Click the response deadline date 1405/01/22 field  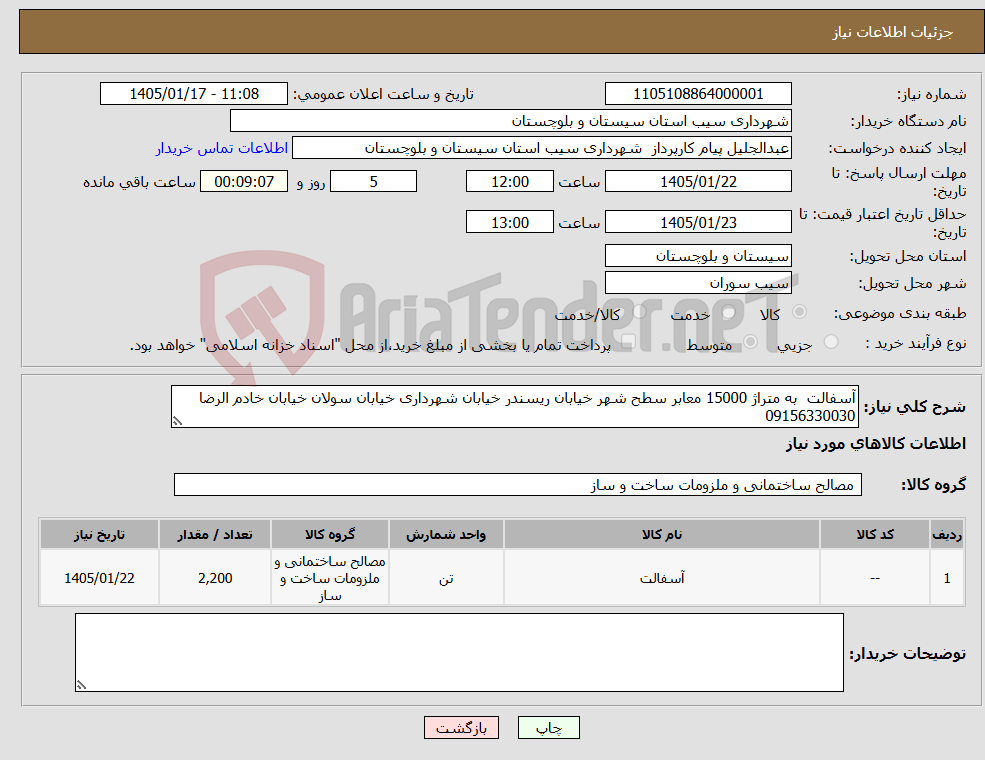[698, 182]
